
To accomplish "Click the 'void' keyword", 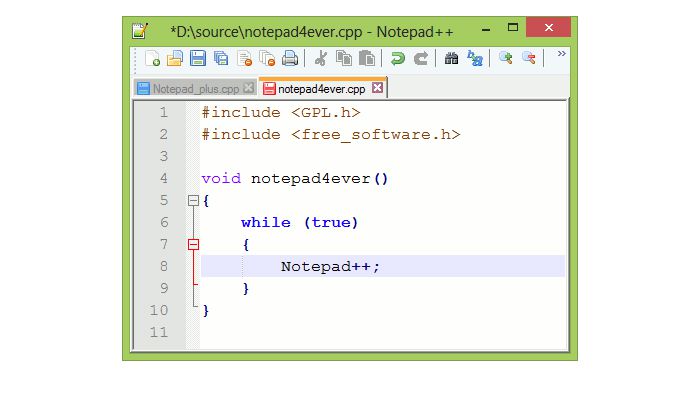I will [221, 178].
